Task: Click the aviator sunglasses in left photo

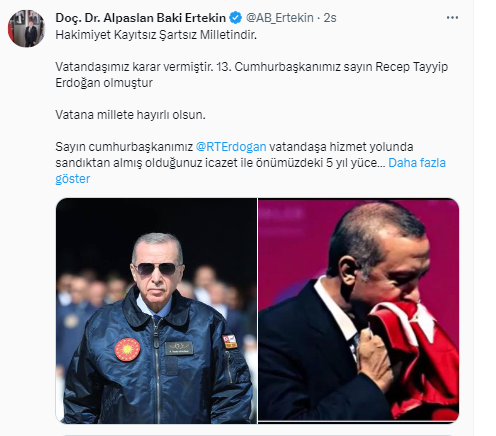Action: [156, 269]
